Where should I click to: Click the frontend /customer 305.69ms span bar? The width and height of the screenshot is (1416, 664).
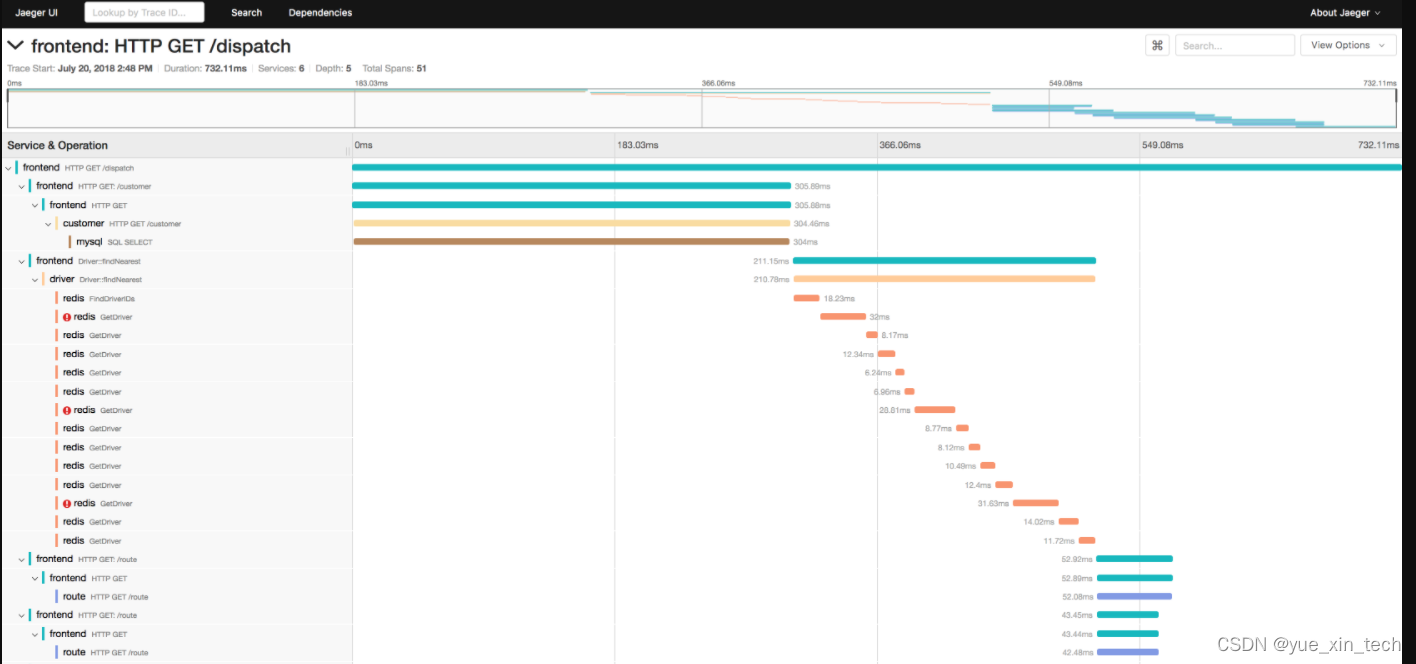click(x=571, y=186)
